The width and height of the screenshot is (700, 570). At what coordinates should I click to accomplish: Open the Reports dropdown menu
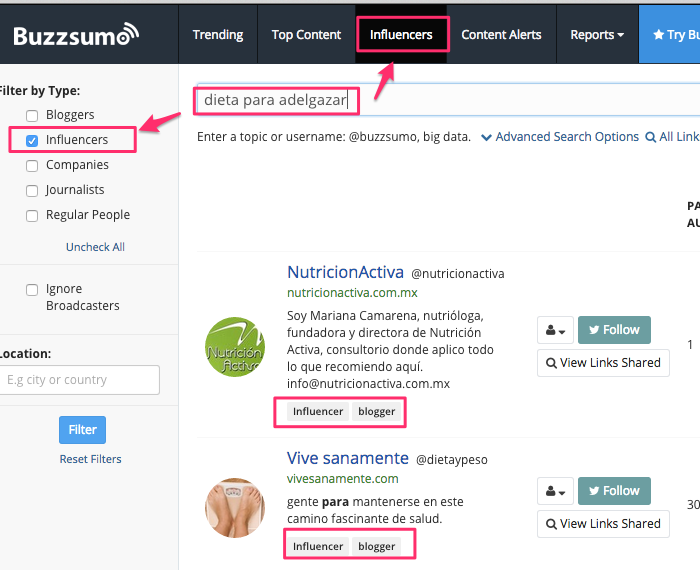tap(596, 35)
